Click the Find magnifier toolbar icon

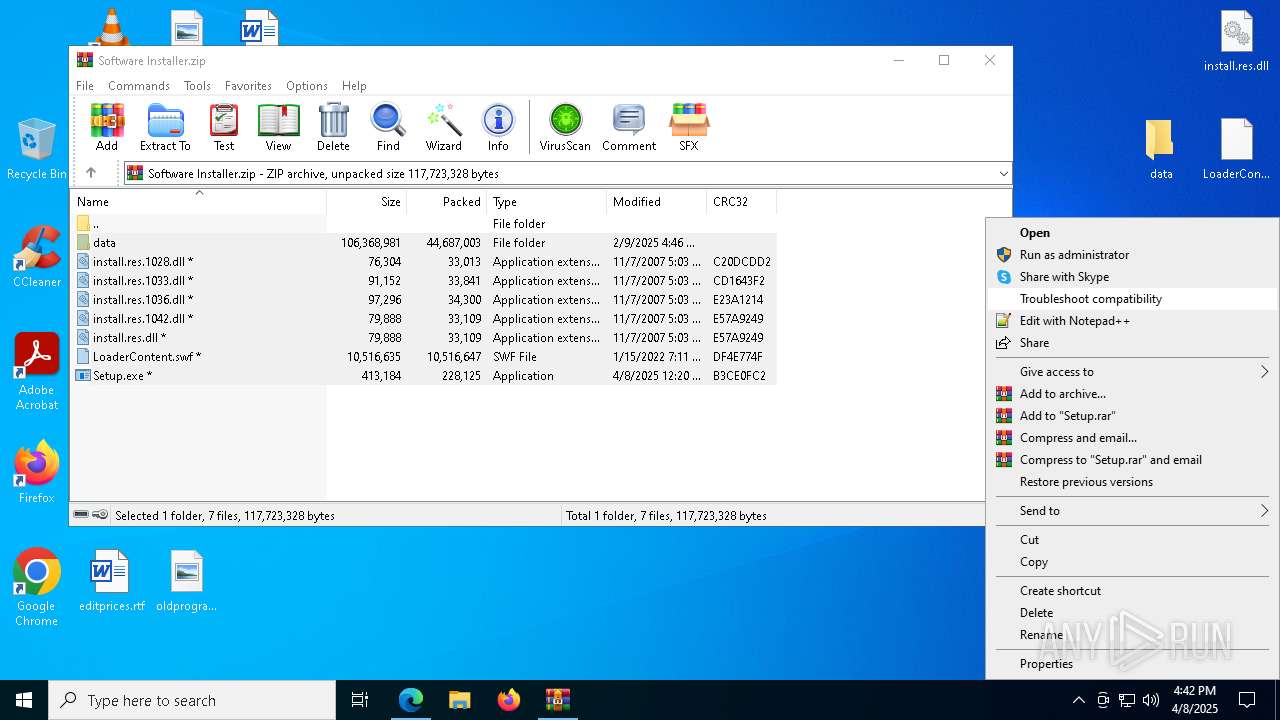(x=388, y=127)
